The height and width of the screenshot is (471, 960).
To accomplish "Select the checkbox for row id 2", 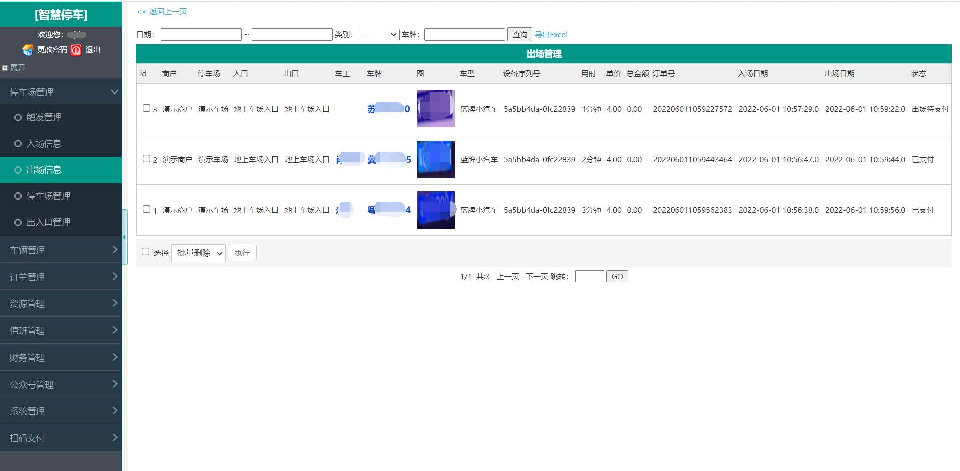I will pos(146,159).
